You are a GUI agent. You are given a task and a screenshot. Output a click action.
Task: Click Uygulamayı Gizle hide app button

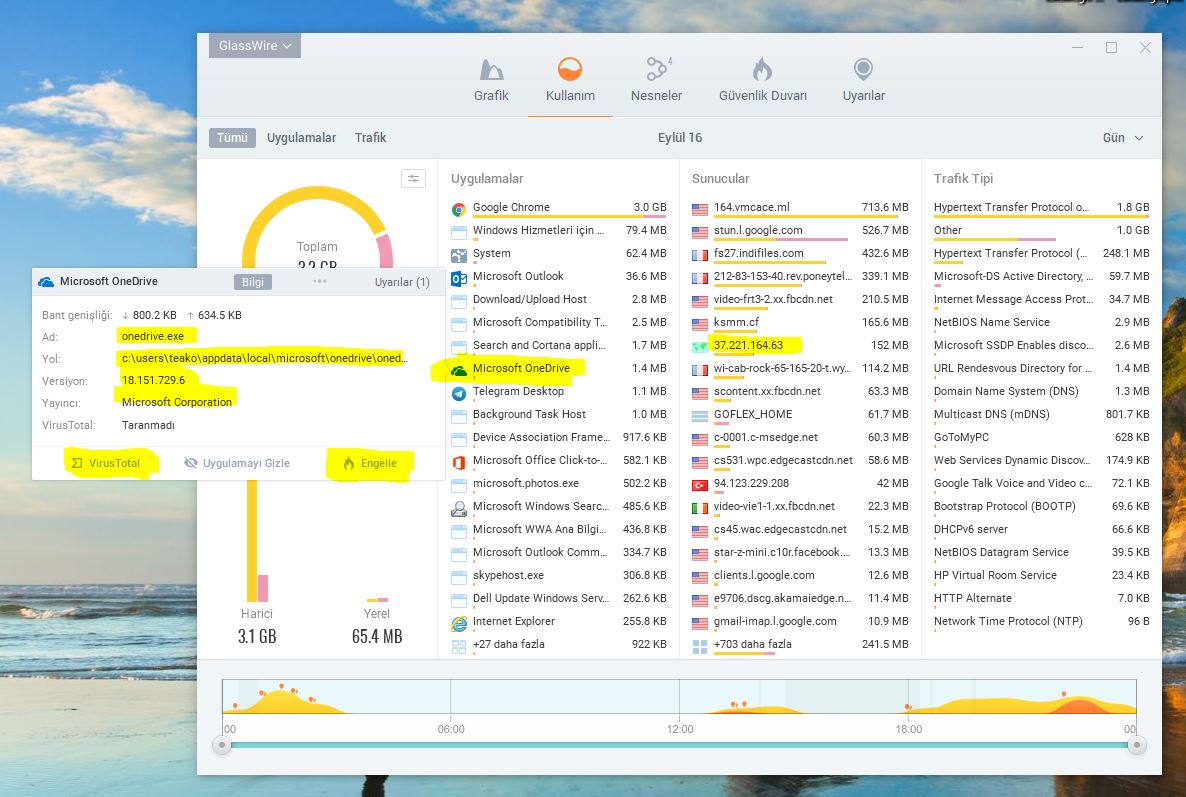(x=237, y=463)
